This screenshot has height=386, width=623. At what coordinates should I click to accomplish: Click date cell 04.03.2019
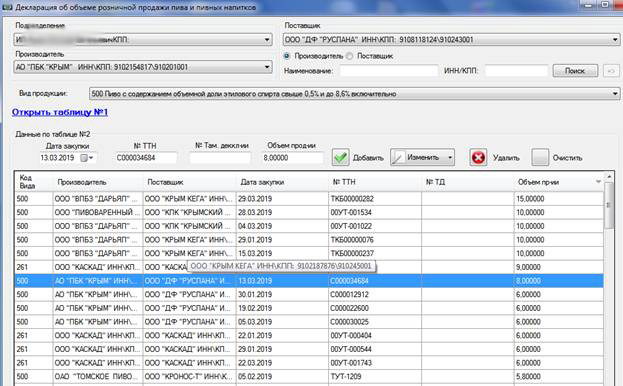tap(282, 226)
